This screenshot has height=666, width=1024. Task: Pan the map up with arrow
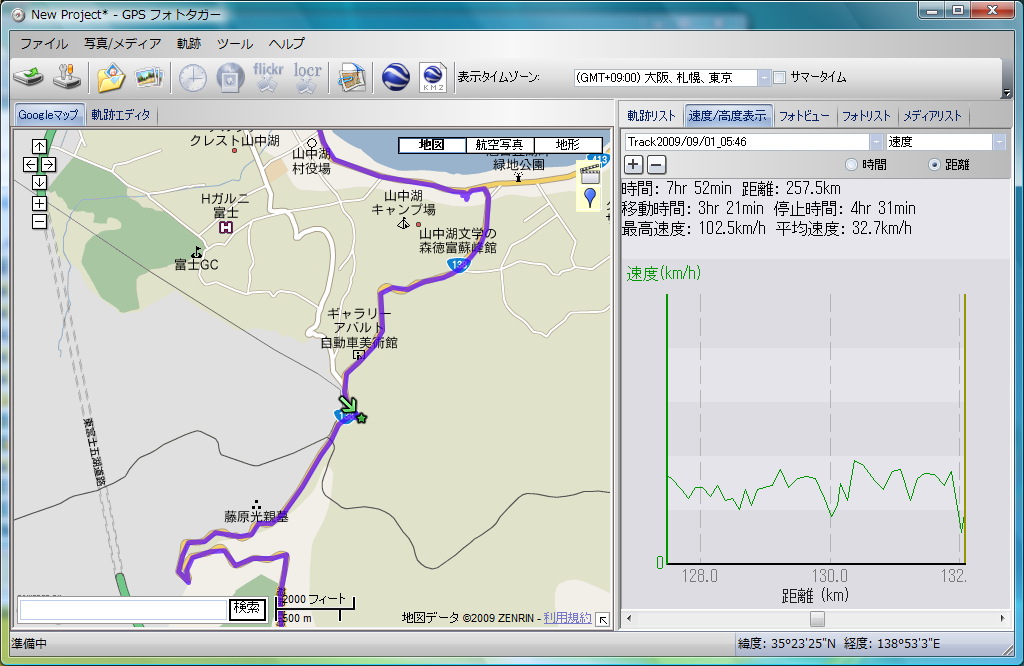[x=39, y=146]
